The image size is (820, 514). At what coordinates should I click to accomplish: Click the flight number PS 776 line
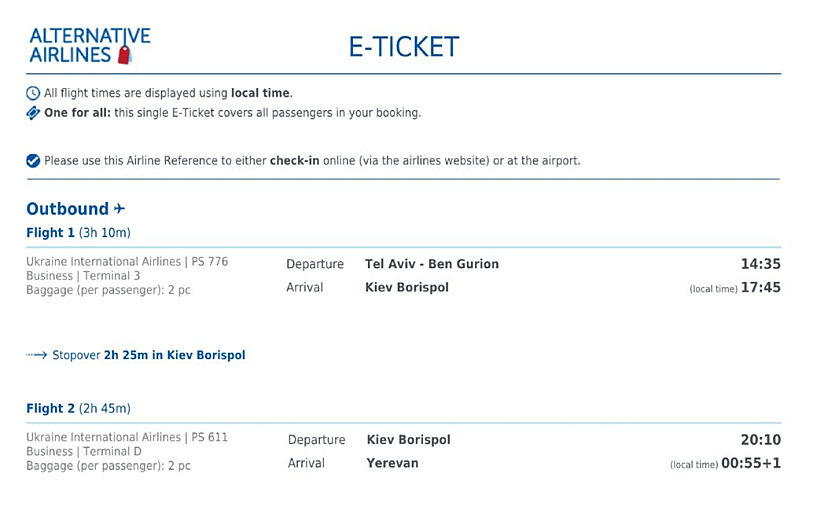127,262
